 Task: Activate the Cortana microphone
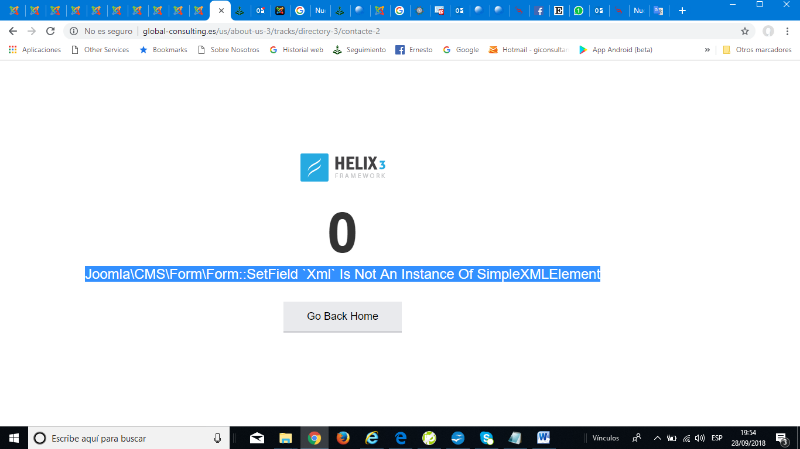217,438
